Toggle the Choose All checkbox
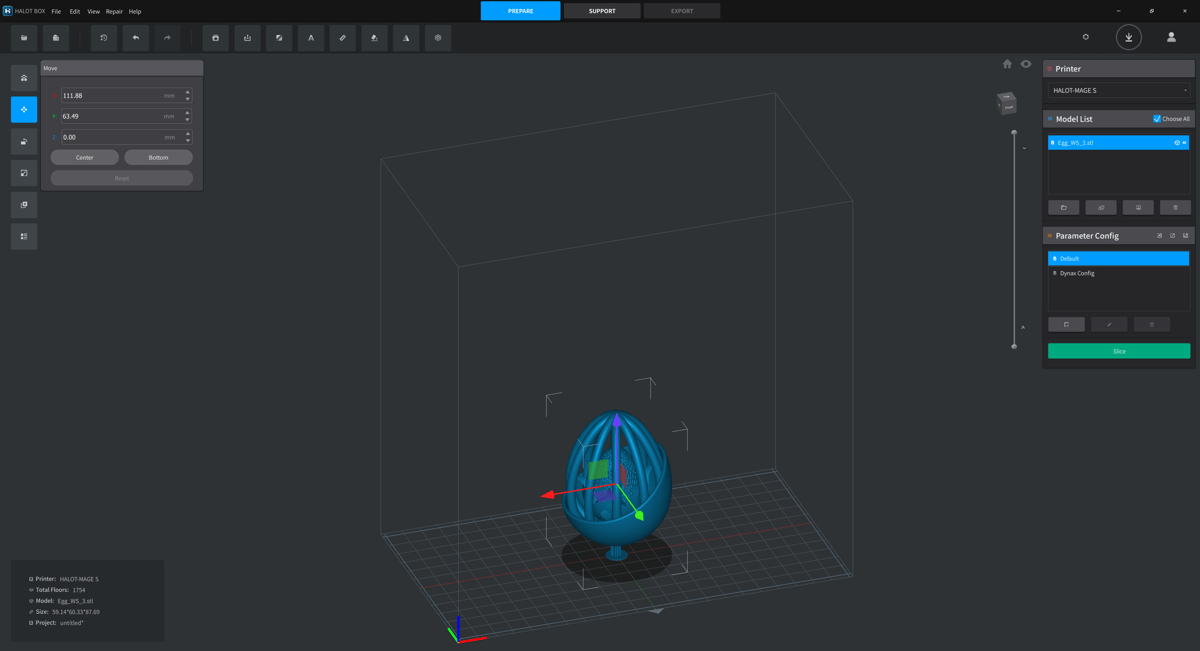Viewport: 1200px width, 651px height. (1157, 119)
